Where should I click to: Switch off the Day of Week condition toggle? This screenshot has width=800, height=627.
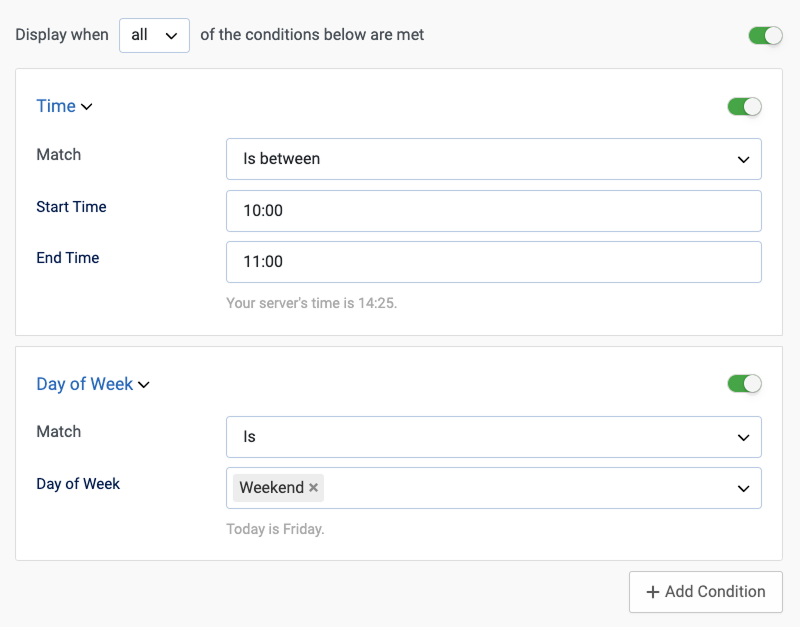tap(744, 383)
